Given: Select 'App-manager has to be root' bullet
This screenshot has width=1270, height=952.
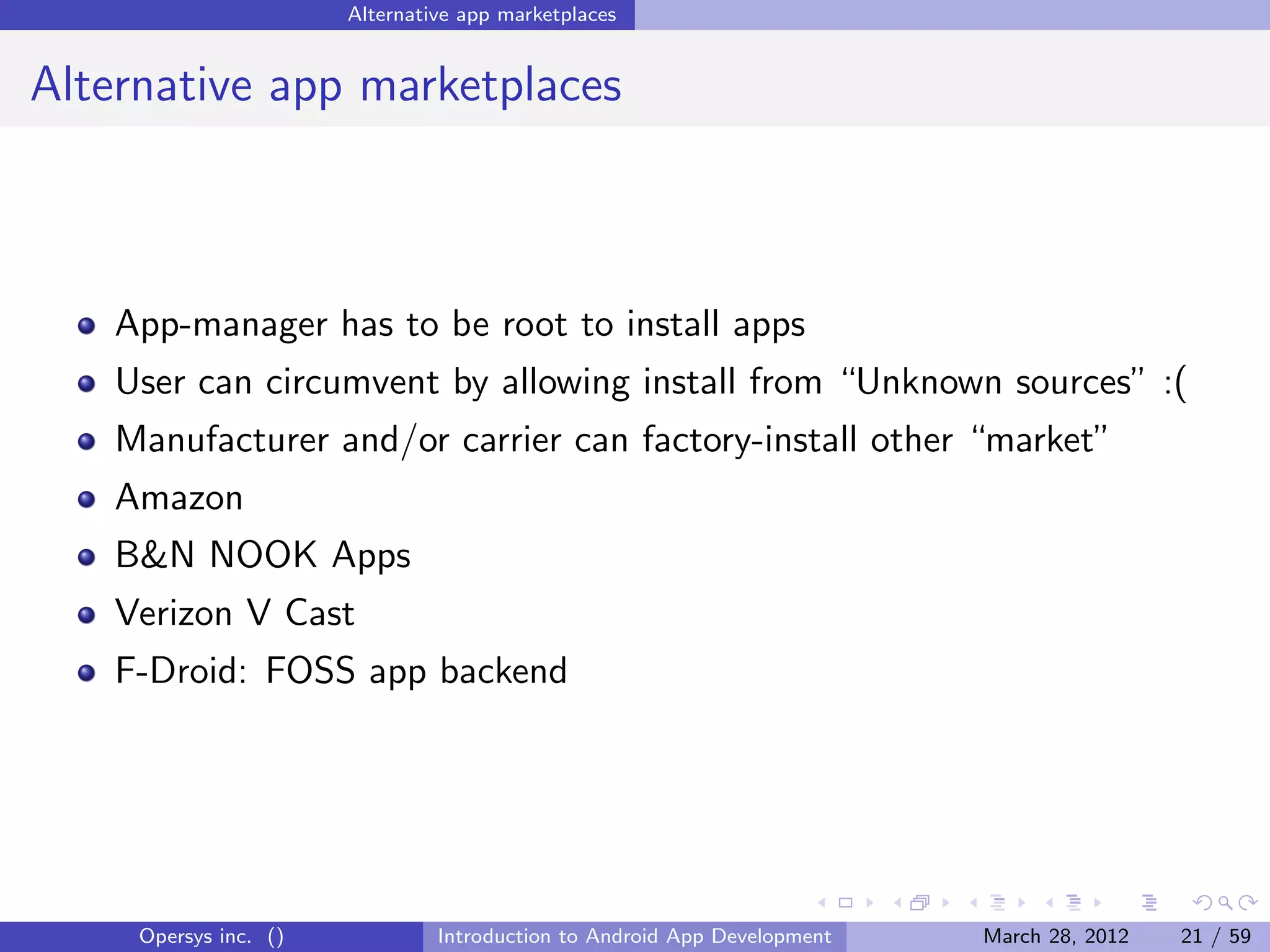Looking at the screenshot, I should pos(460,324).
